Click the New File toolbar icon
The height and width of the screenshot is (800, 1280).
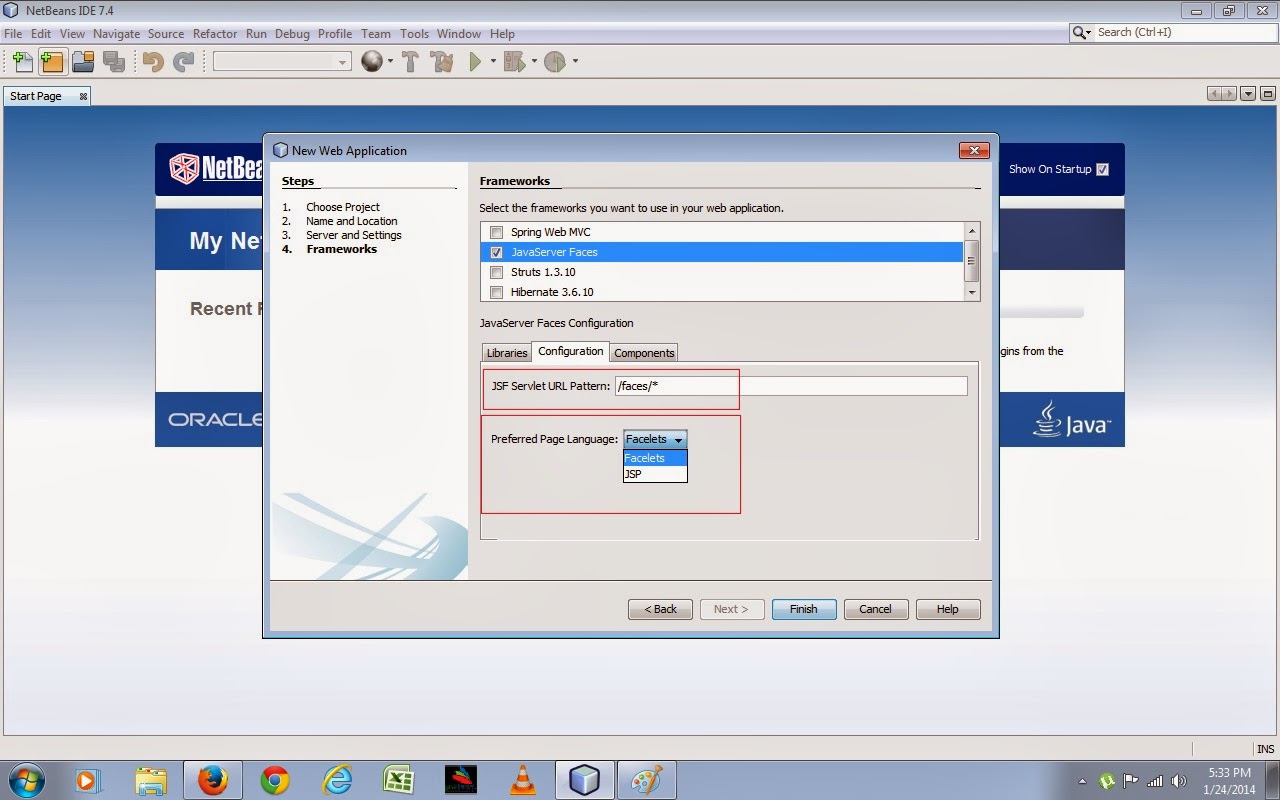23,62
